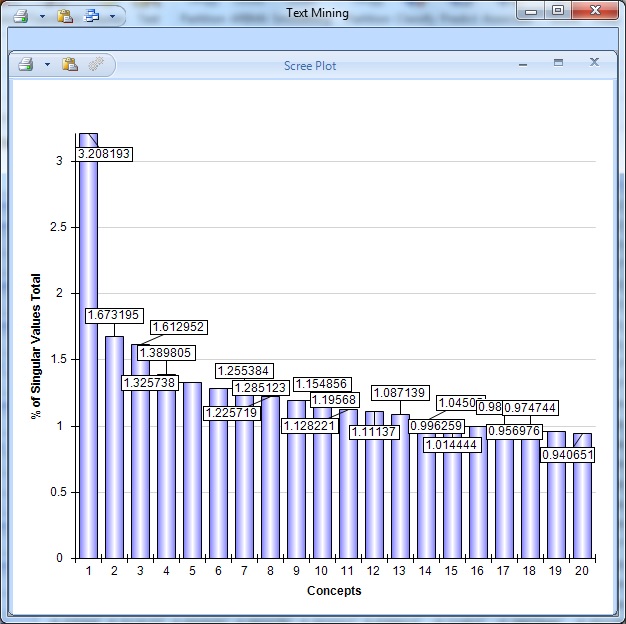
Task: Click the 1.11137 data label
Action: coord(374,432)
